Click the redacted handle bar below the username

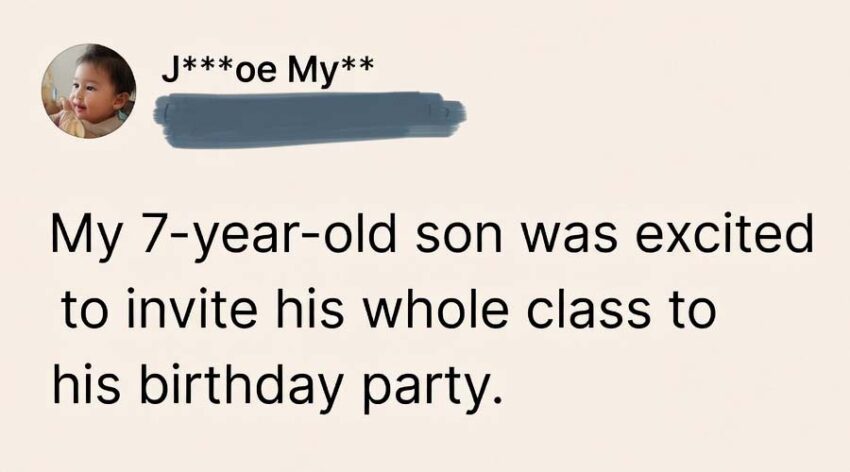[308, 118]
